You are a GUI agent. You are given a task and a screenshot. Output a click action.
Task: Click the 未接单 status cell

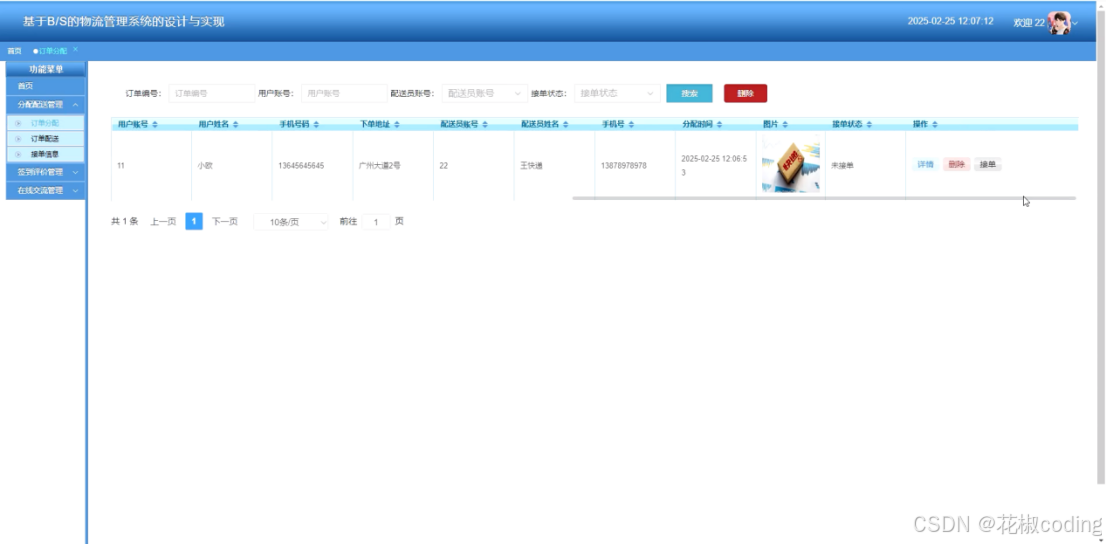842,166
